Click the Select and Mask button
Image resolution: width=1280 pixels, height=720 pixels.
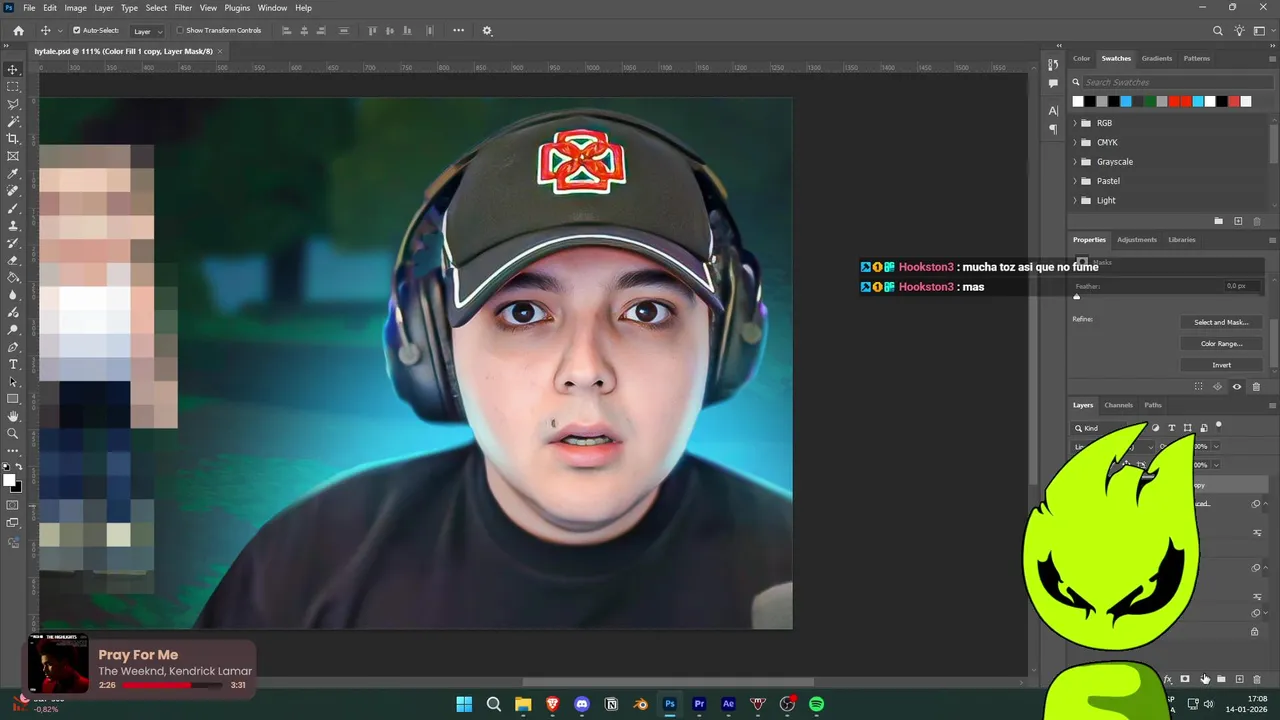coord(1221,322)
